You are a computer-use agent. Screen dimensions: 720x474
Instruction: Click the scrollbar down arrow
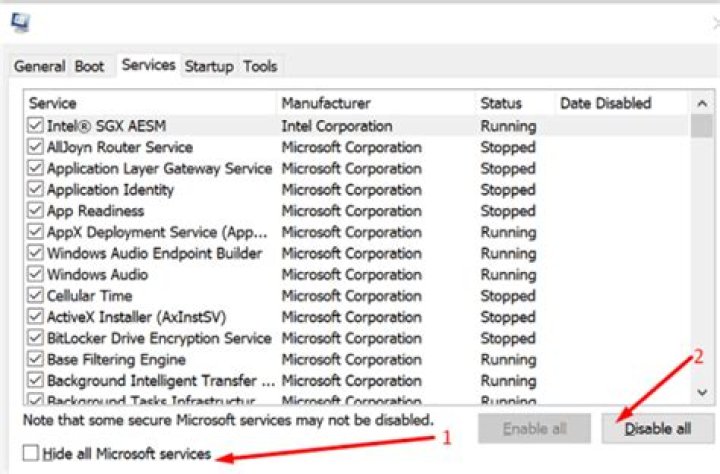(x=702, y=393)
